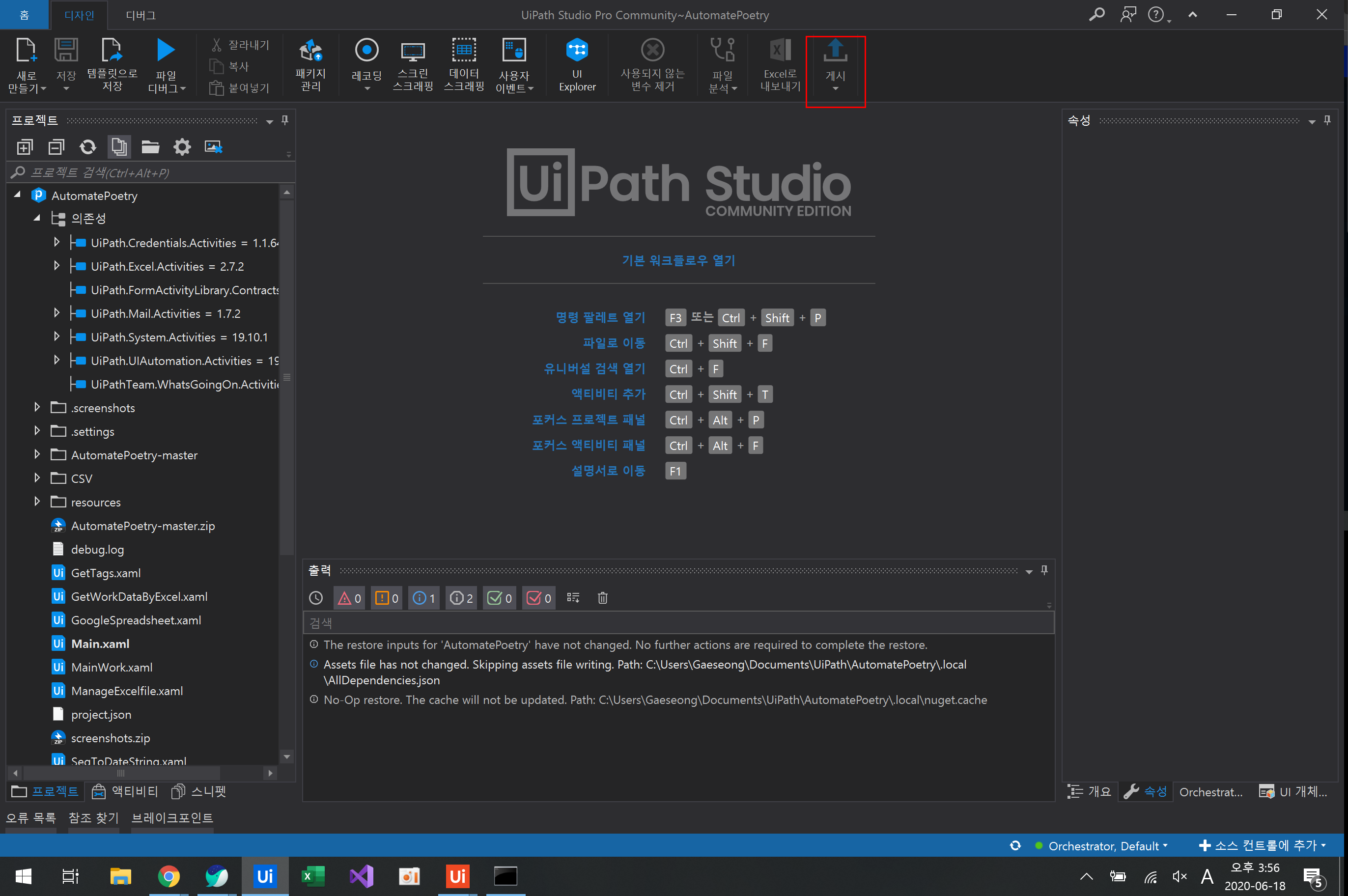This screenshot has height=896, width=1348.
Task: Select Main.xaml in project tree
Action: pos(100,644)
